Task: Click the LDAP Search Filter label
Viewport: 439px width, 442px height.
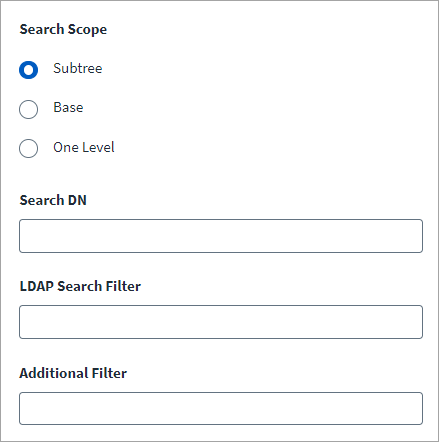Action: [80, 286]
